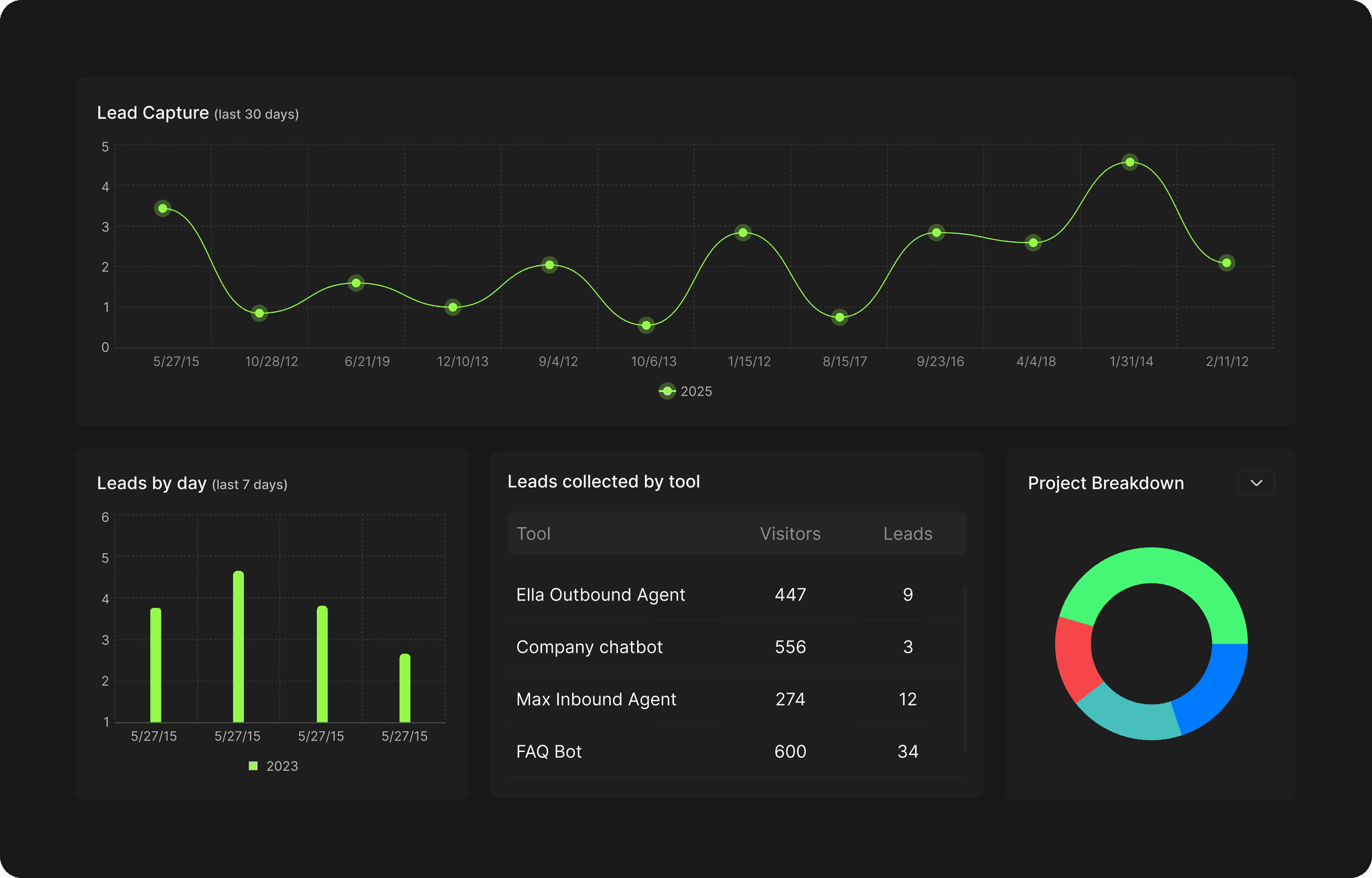This screenshot has height=878, width=1372.
Task: Toggle the 2025 series legend marker
Action: tap(667, 391)
